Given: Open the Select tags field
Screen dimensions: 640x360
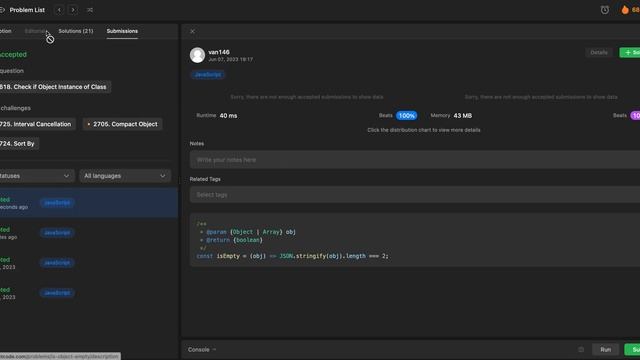Looking at the screenshot, I should point(415,195).
